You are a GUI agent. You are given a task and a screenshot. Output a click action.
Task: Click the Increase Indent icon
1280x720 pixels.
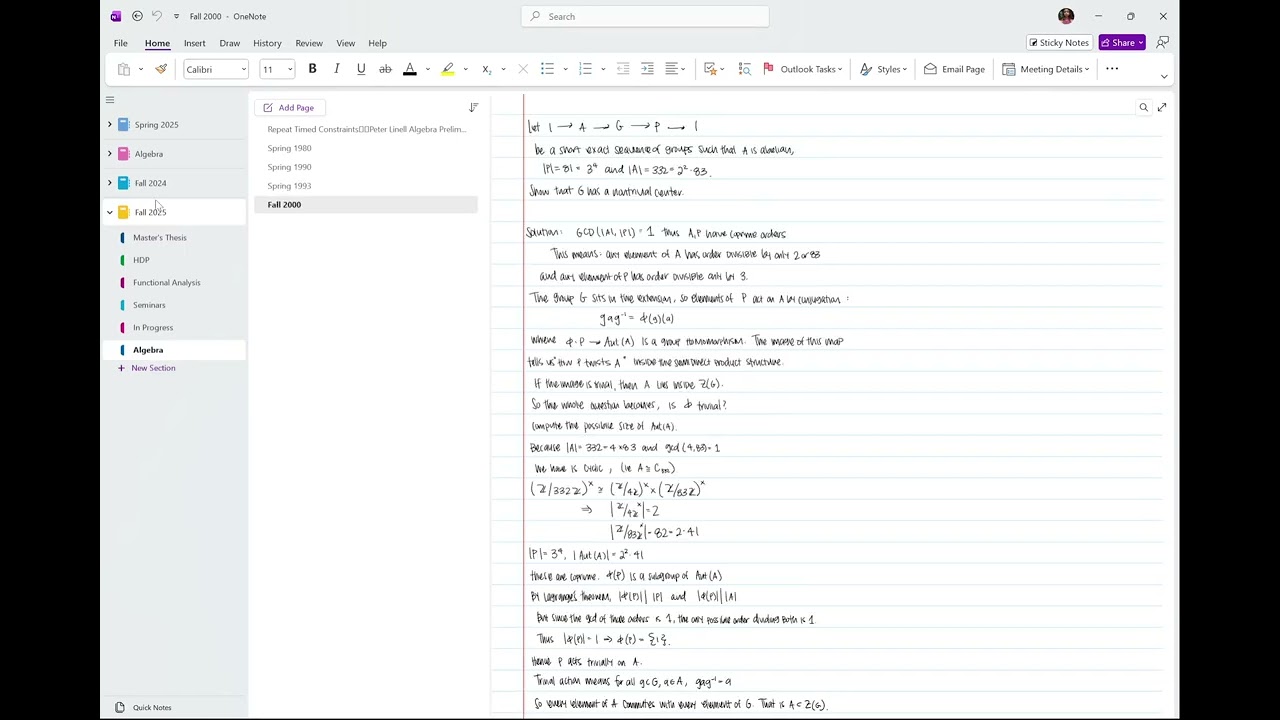[647, 69]
